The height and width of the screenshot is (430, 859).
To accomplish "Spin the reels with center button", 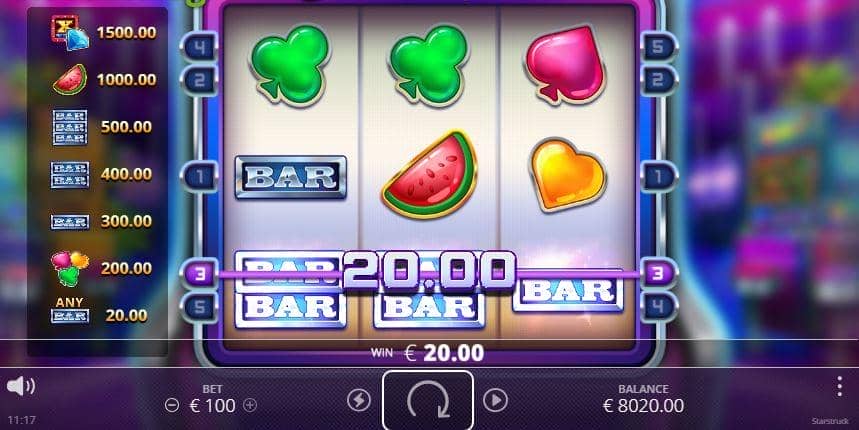I will point(428,400).
